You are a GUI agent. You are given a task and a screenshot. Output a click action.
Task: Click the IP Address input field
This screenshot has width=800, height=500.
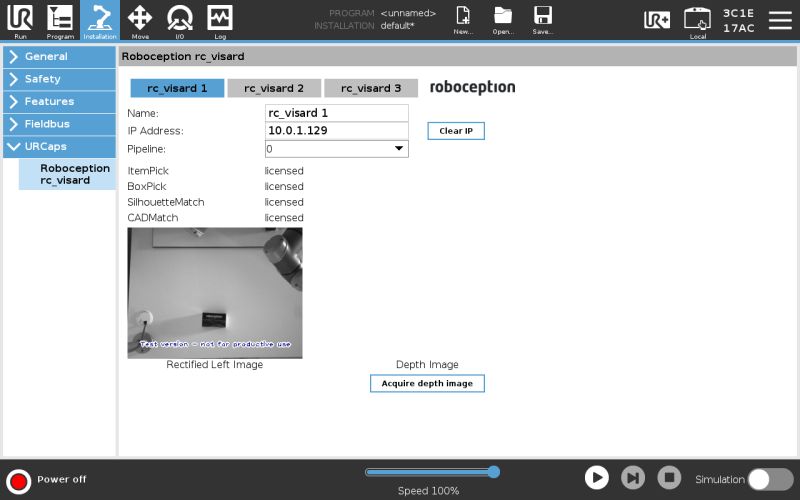337,131
